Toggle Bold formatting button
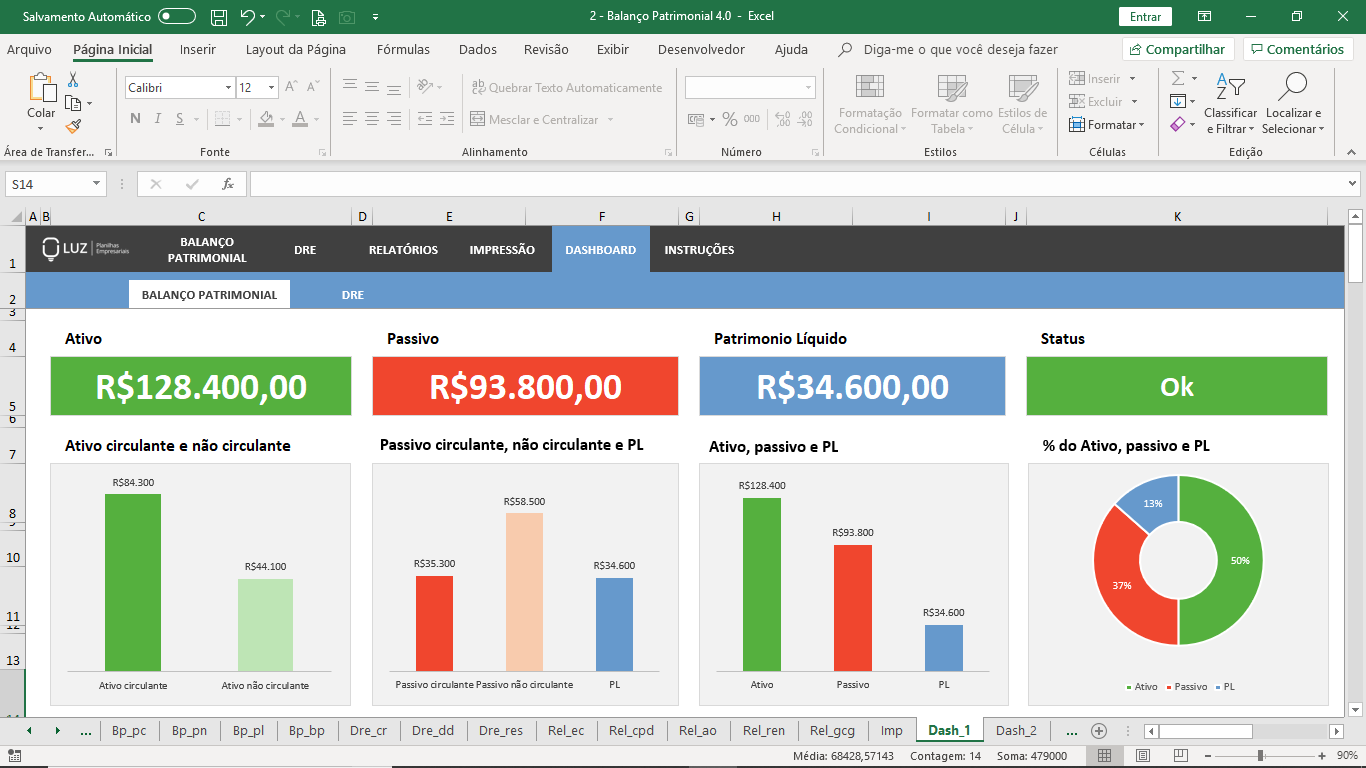This screenshot has width=1366, height=768. (135, 119)
